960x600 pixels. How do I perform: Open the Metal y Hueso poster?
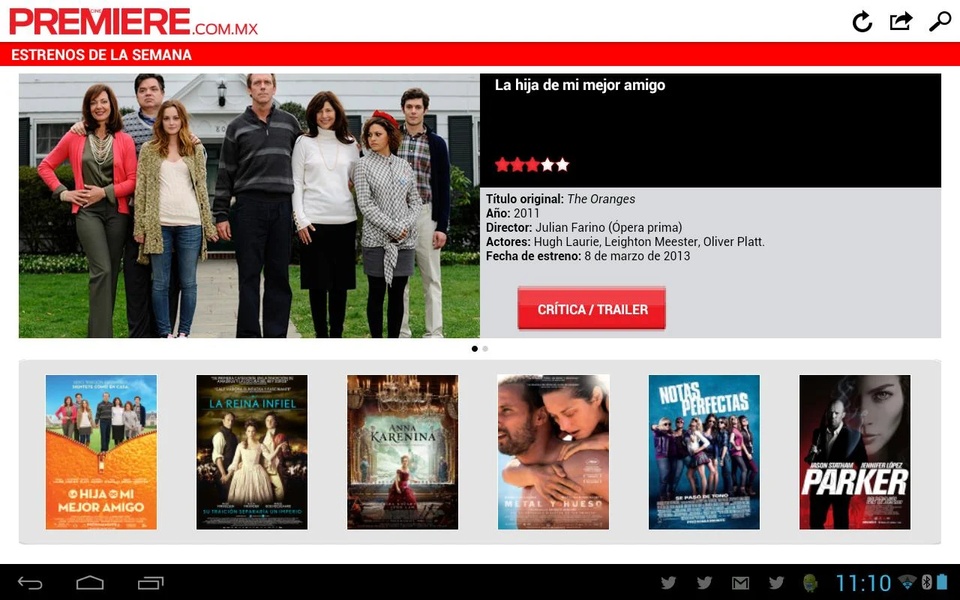(553, 452)
